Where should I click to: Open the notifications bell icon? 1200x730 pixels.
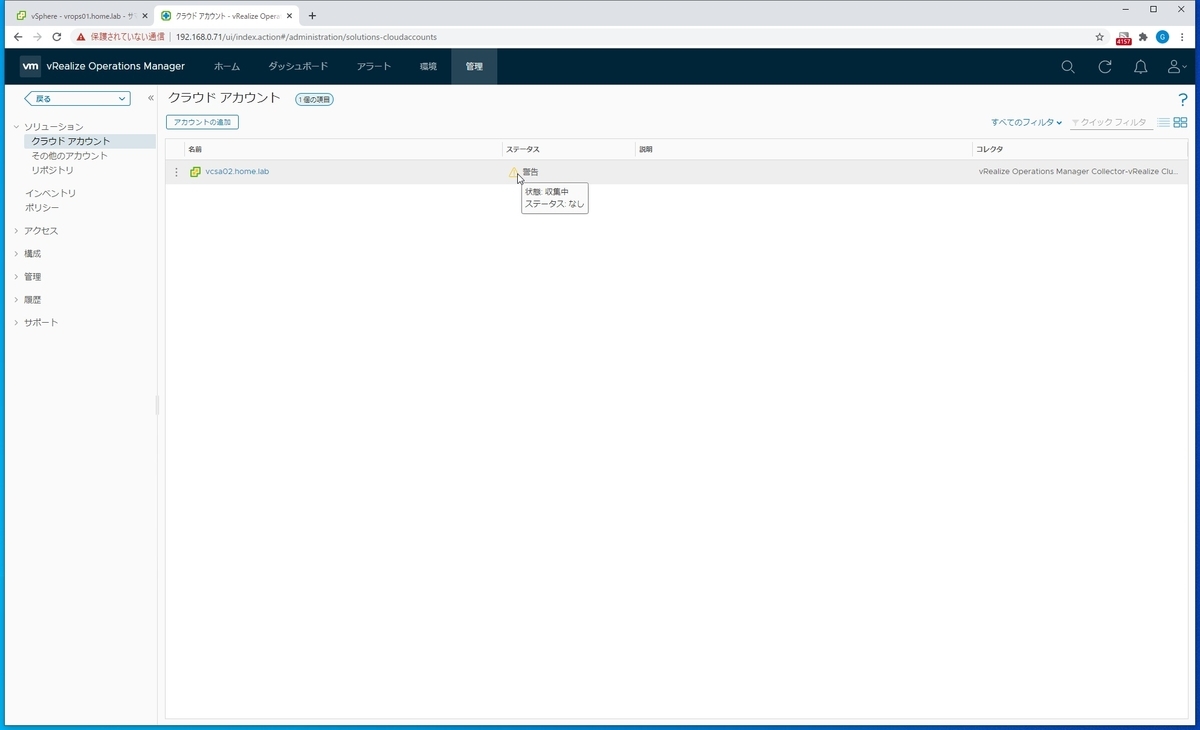(1140, 67)
